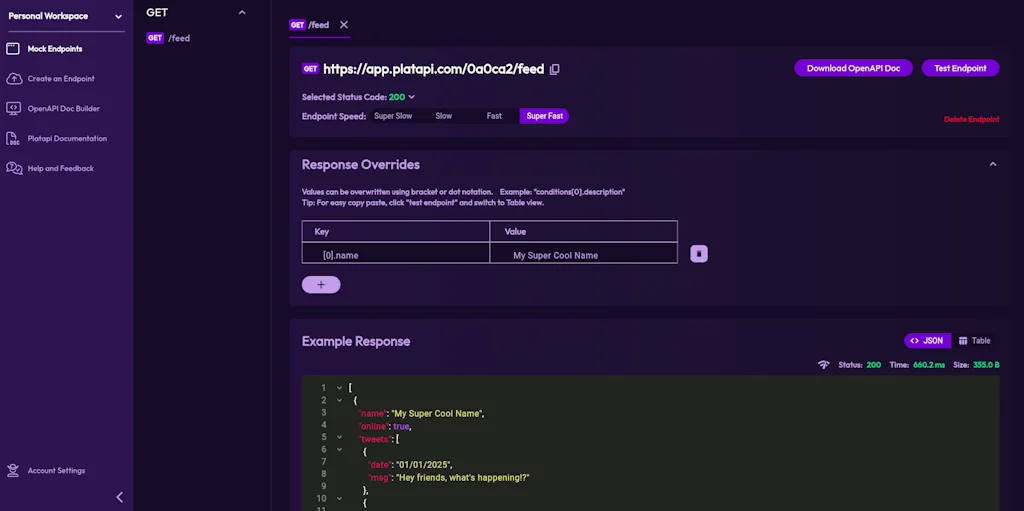Open Help and Feedback
The image size is (1024, 511).
(61, 169)
